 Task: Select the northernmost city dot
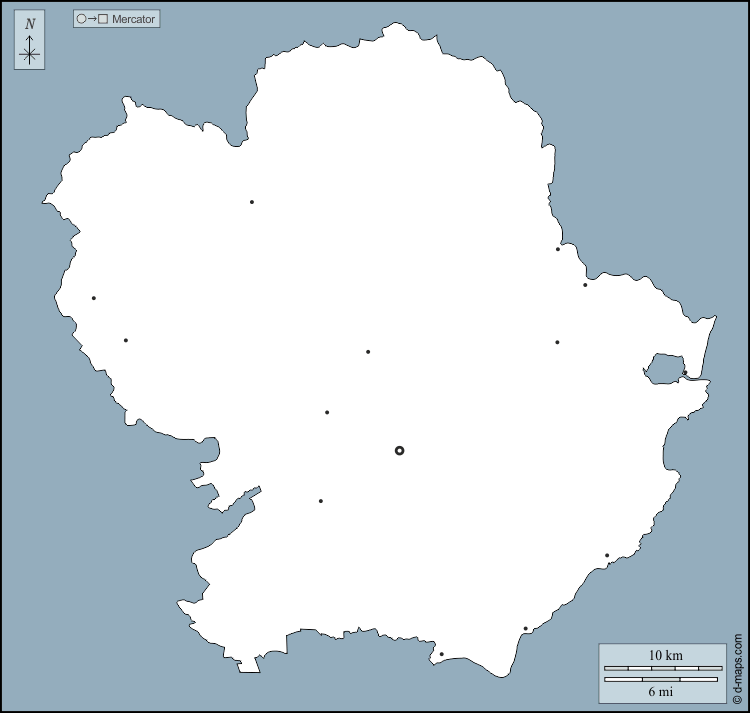[x=252, y=202]
